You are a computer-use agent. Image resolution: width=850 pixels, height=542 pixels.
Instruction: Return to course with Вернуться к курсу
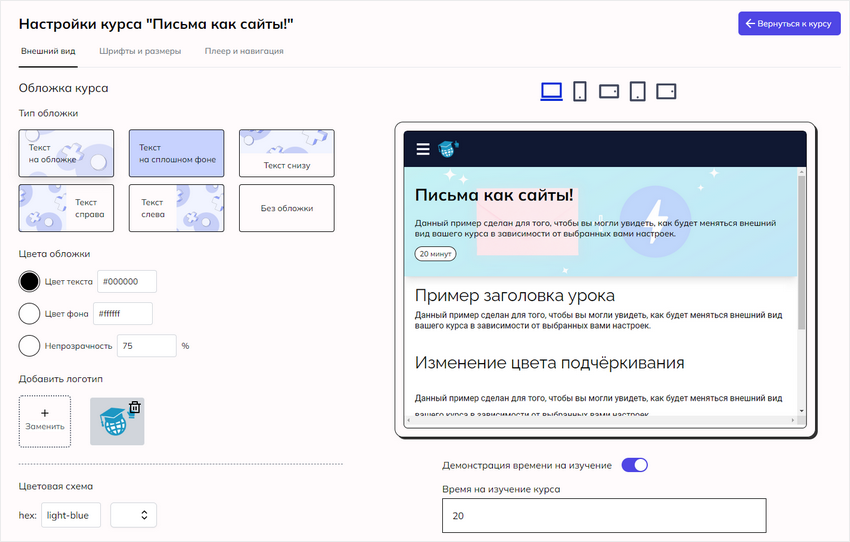(789, 24)
